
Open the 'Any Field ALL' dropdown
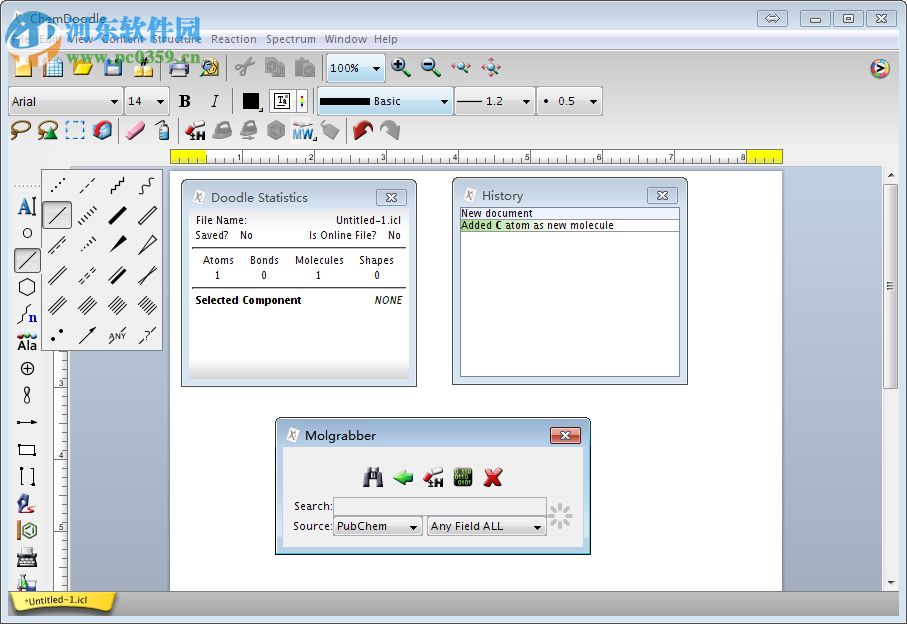pyautogui.click(x=486, y=526)
